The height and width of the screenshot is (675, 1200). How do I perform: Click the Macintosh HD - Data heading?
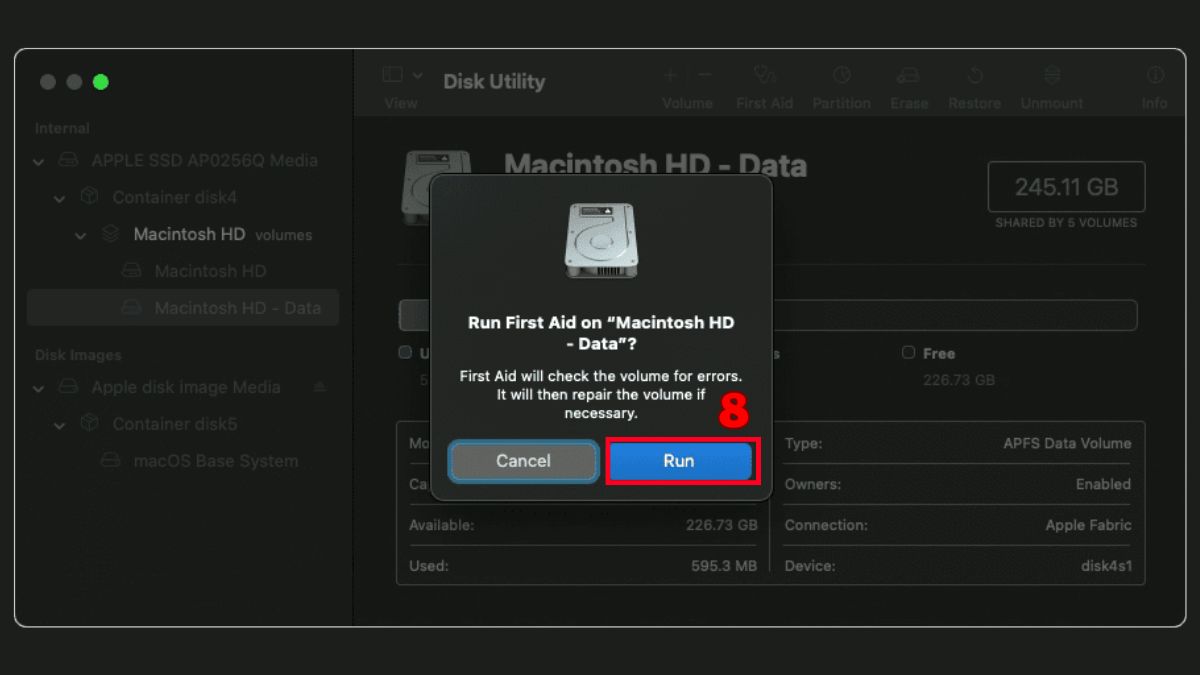pyautogui.click(x=655, y=165)
